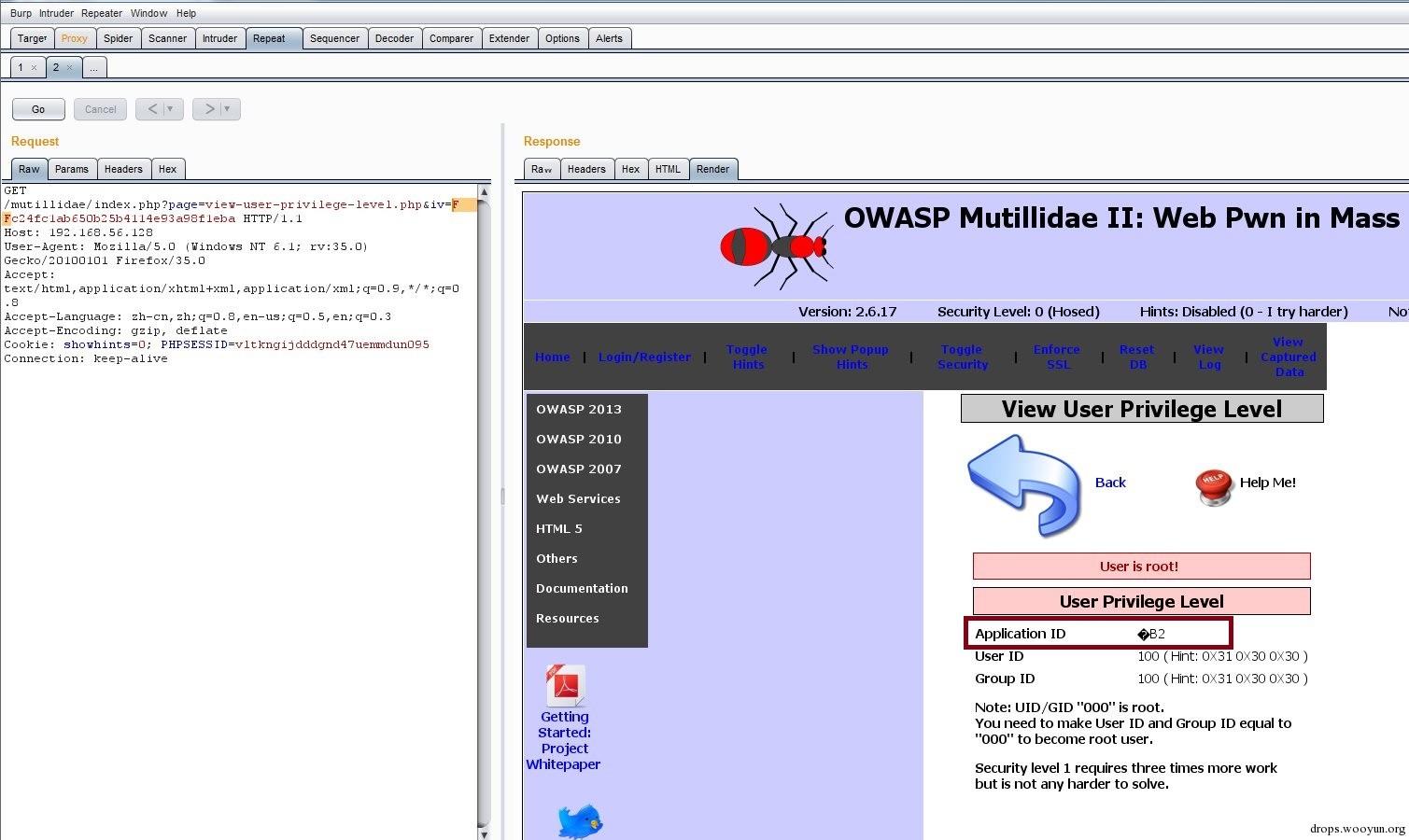The image size is (1409, 840).
Task: Click Toggle Hints in page navigation
Action: [747, 357]
